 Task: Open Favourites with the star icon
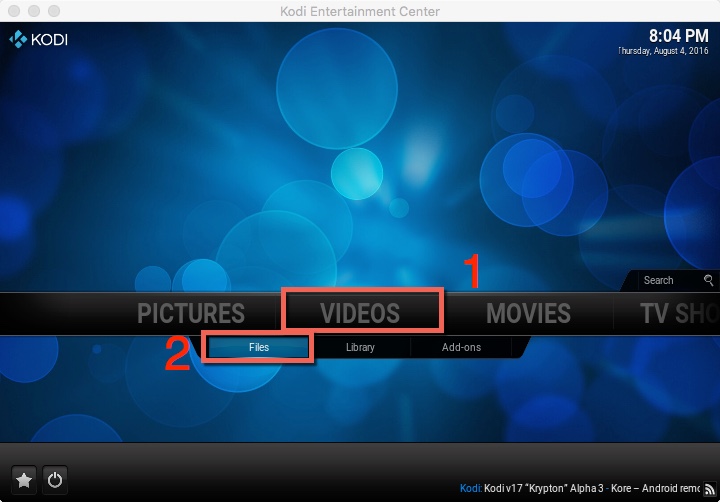tap(24, 479)
